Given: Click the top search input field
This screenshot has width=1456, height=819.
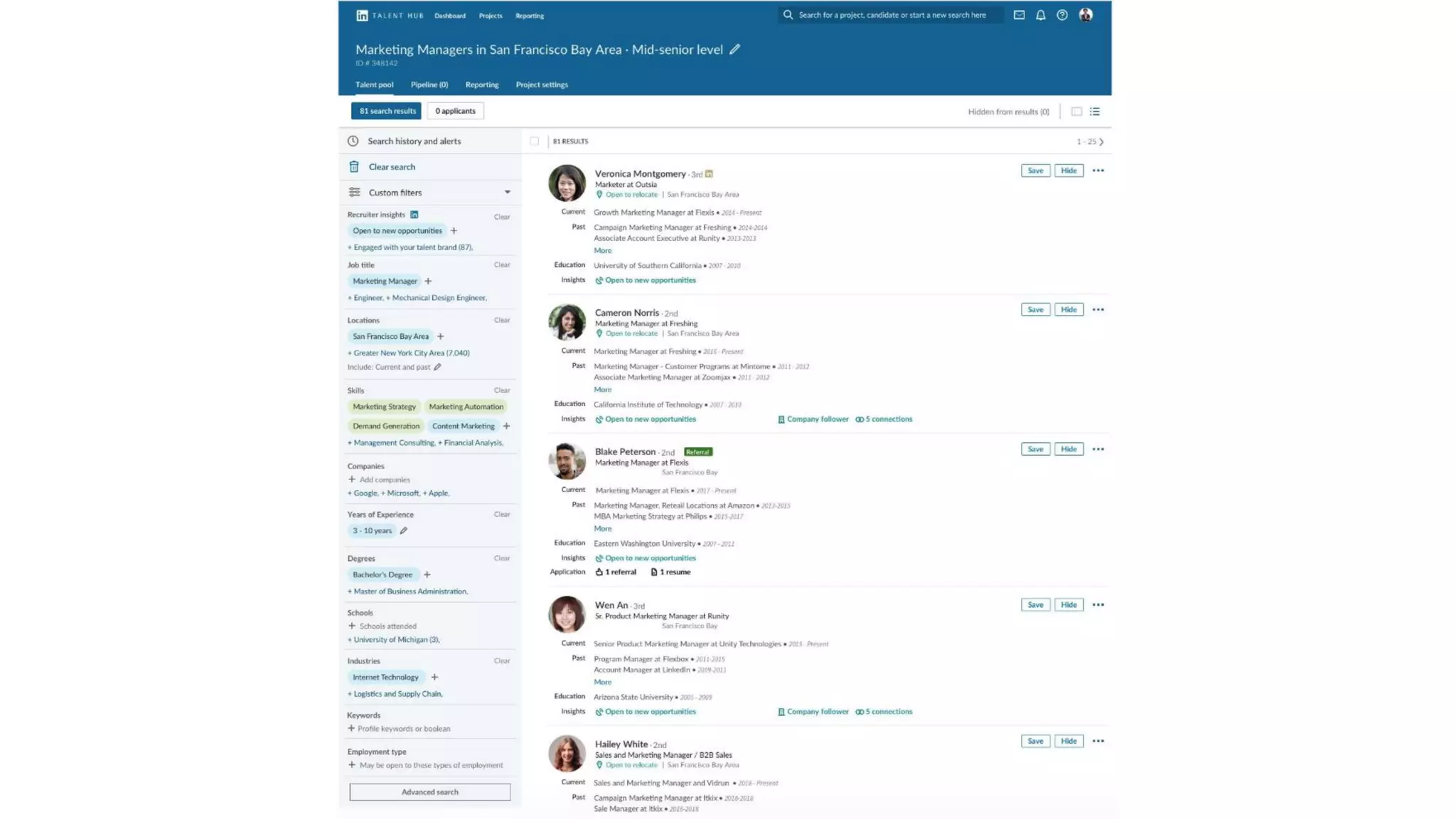Looking at the screenshot, I should click(892, 15).
